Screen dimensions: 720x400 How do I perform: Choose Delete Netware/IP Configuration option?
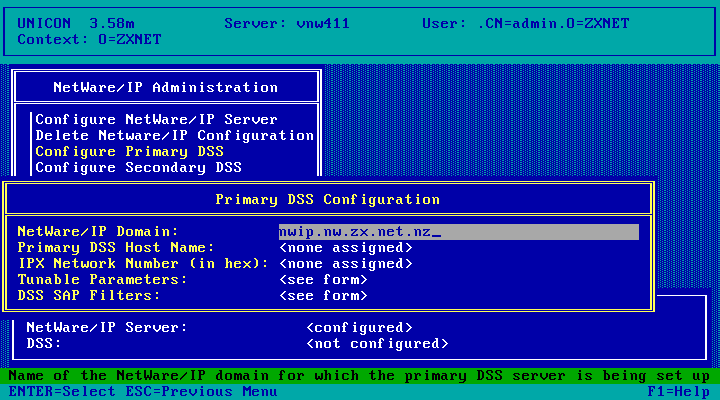[174, 135]
